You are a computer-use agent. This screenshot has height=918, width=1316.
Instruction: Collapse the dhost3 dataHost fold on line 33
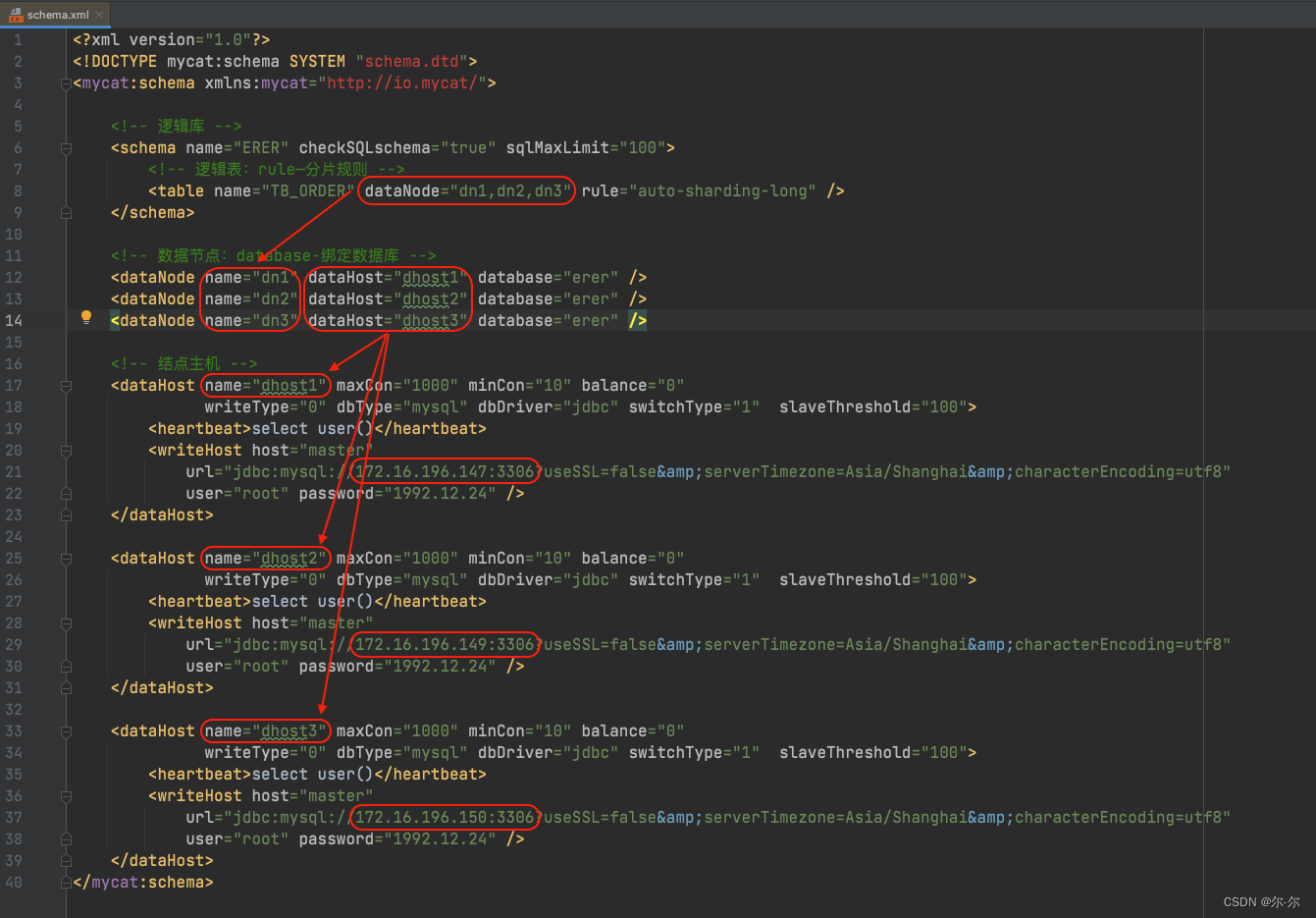[x=67, y=731]
